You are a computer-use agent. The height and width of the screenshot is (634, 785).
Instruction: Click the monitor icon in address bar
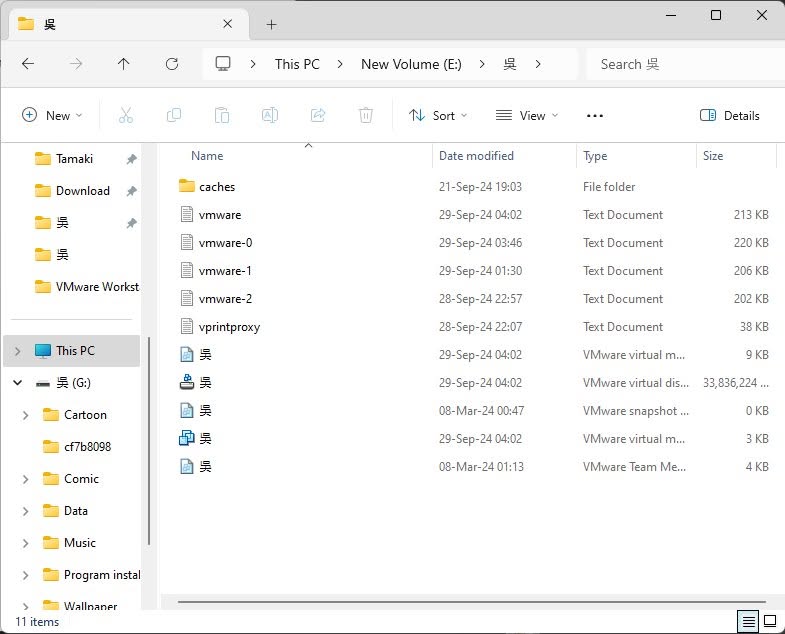click(223, 64)
